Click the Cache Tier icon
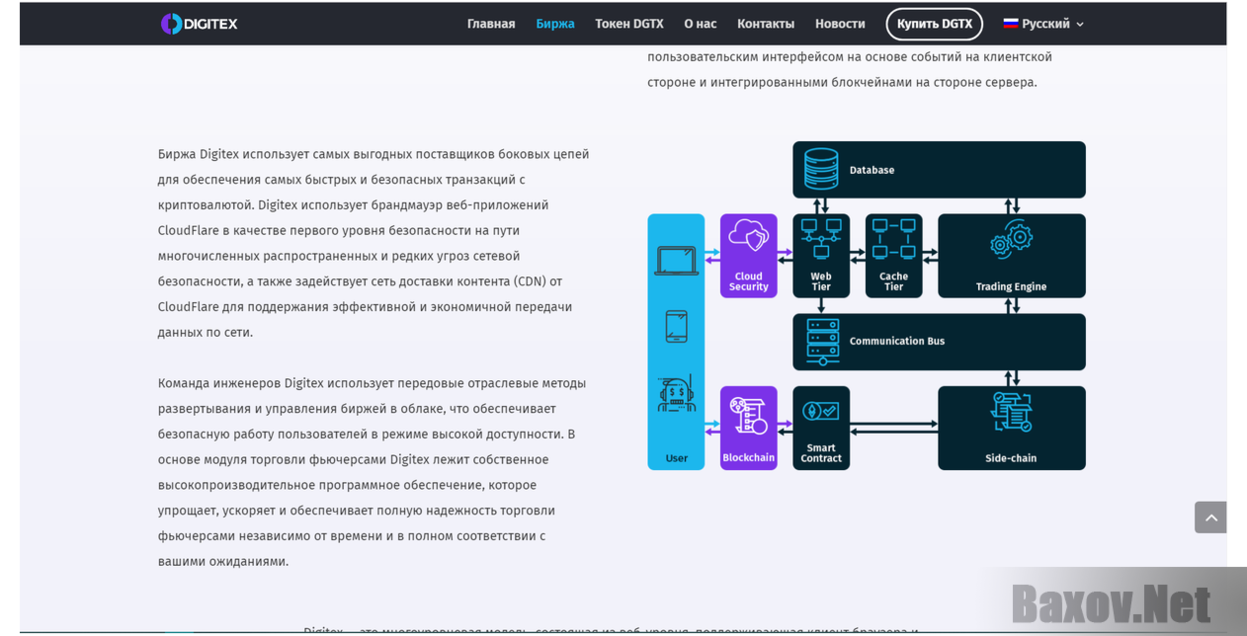1247x636 pixels. [x=894, y=239]
